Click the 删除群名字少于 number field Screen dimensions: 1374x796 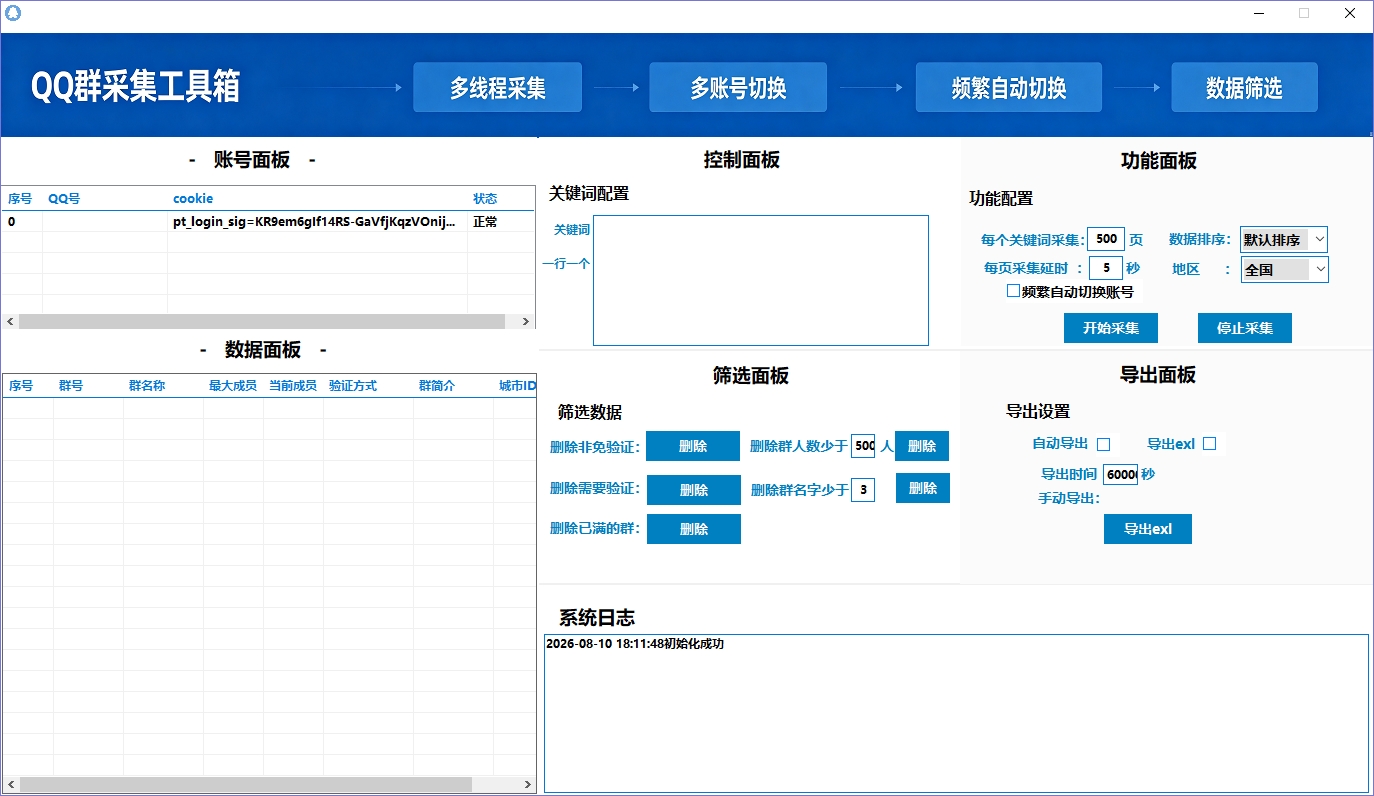click(x=863, y=489)
